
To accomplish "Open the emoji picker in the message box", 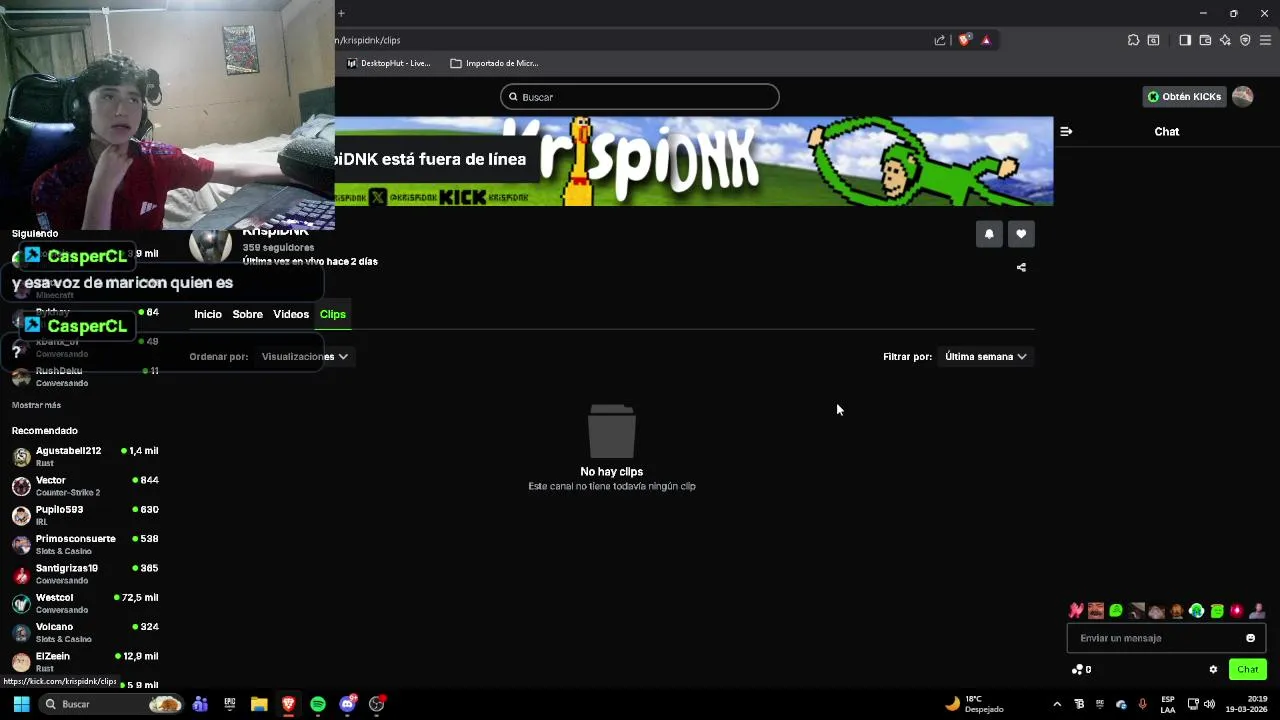I will 1250,638.
